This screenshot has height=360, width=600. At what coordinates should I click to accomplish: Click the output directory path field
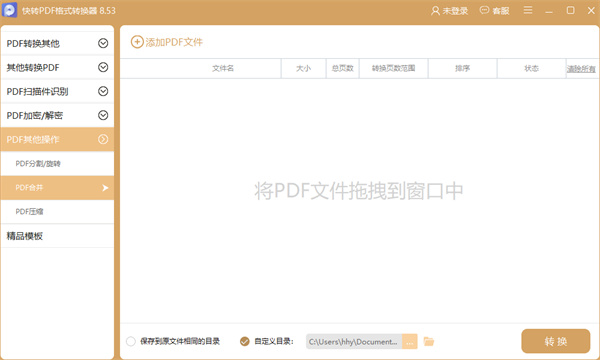354,342
